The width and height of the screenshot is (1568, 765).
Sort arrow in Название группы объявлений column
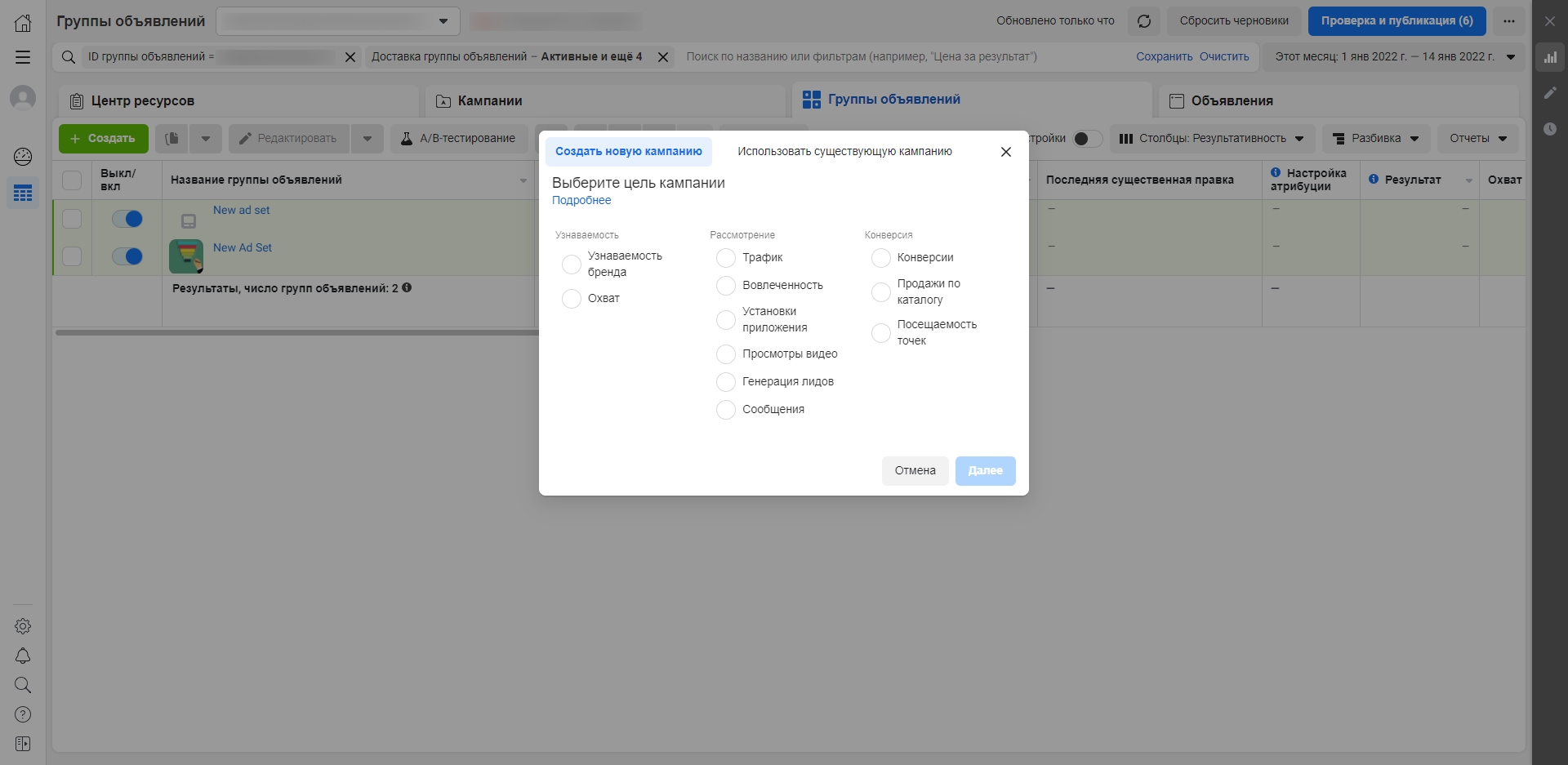[523, 180]
